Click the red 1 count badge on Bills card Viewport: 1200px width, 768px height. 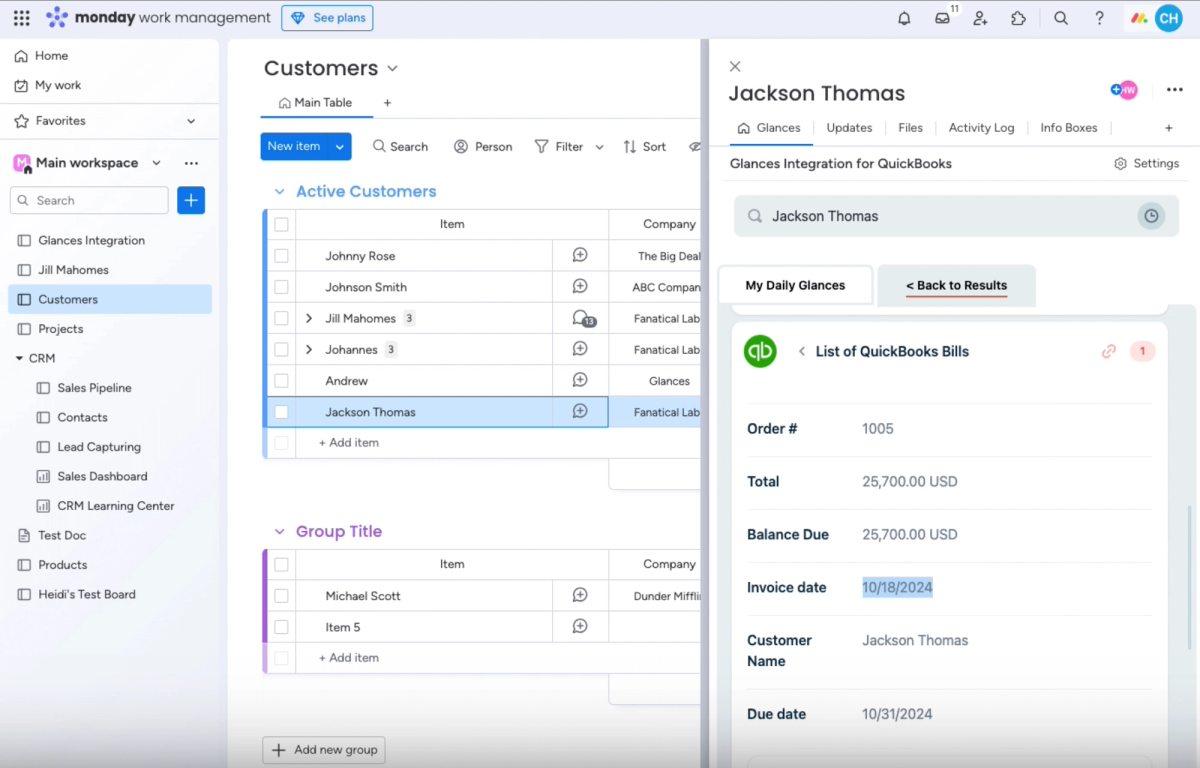pos(1142,351)
